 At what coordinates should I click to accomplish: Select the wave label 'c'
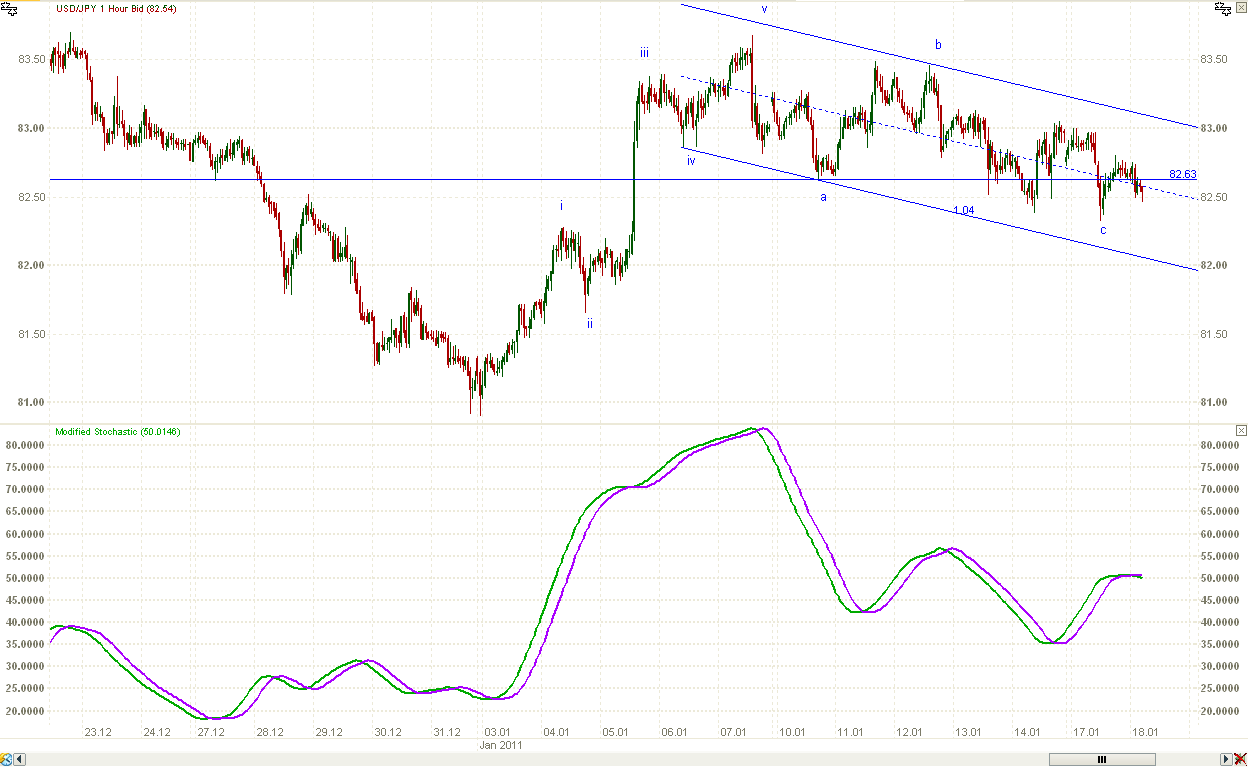[x=1103, y=231]
